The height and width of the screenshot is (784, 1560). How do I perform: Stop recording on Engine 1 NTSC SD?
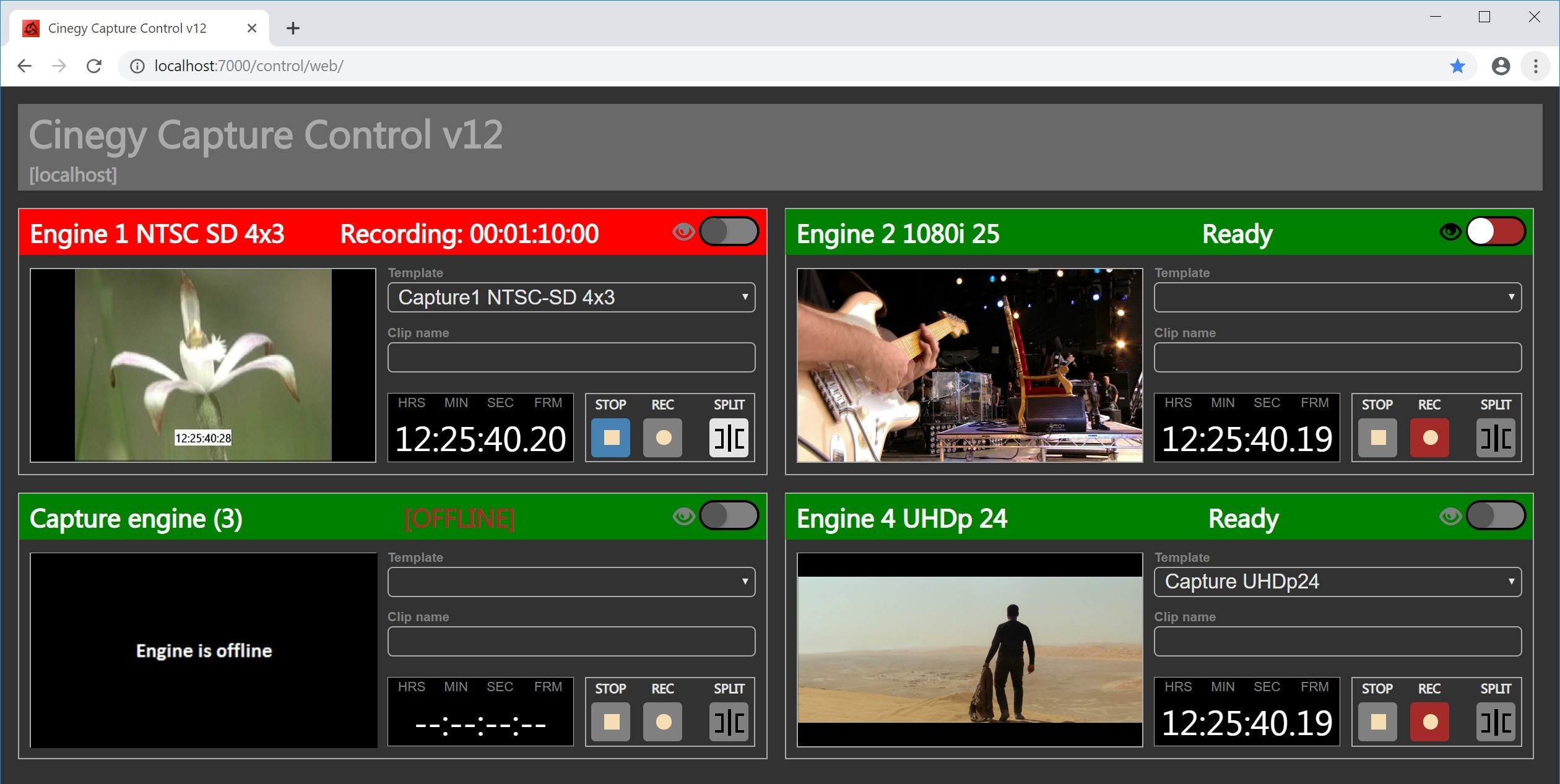(610, 437)
